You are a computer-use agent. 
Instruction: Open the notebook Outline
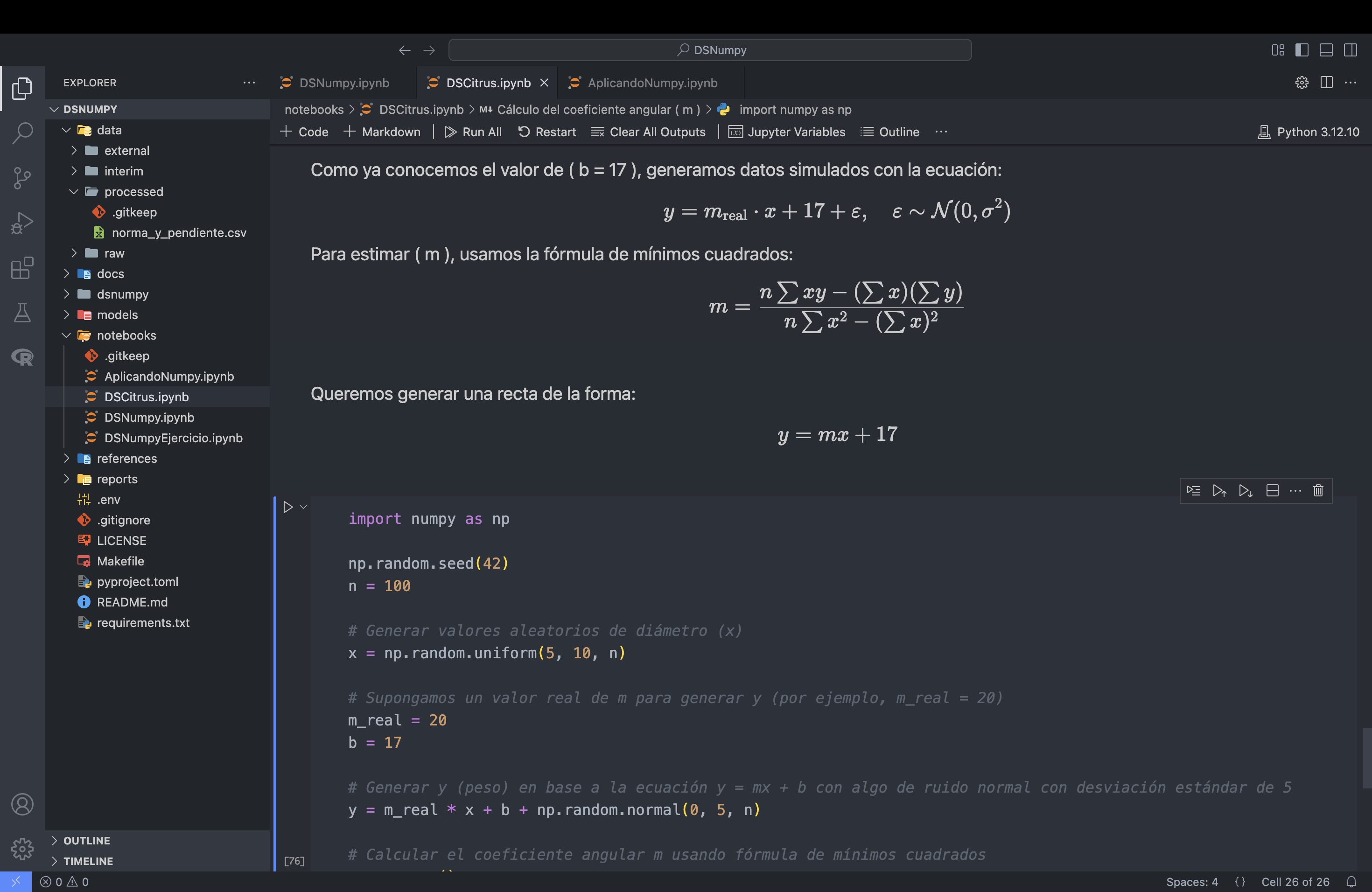pos(890,132)
